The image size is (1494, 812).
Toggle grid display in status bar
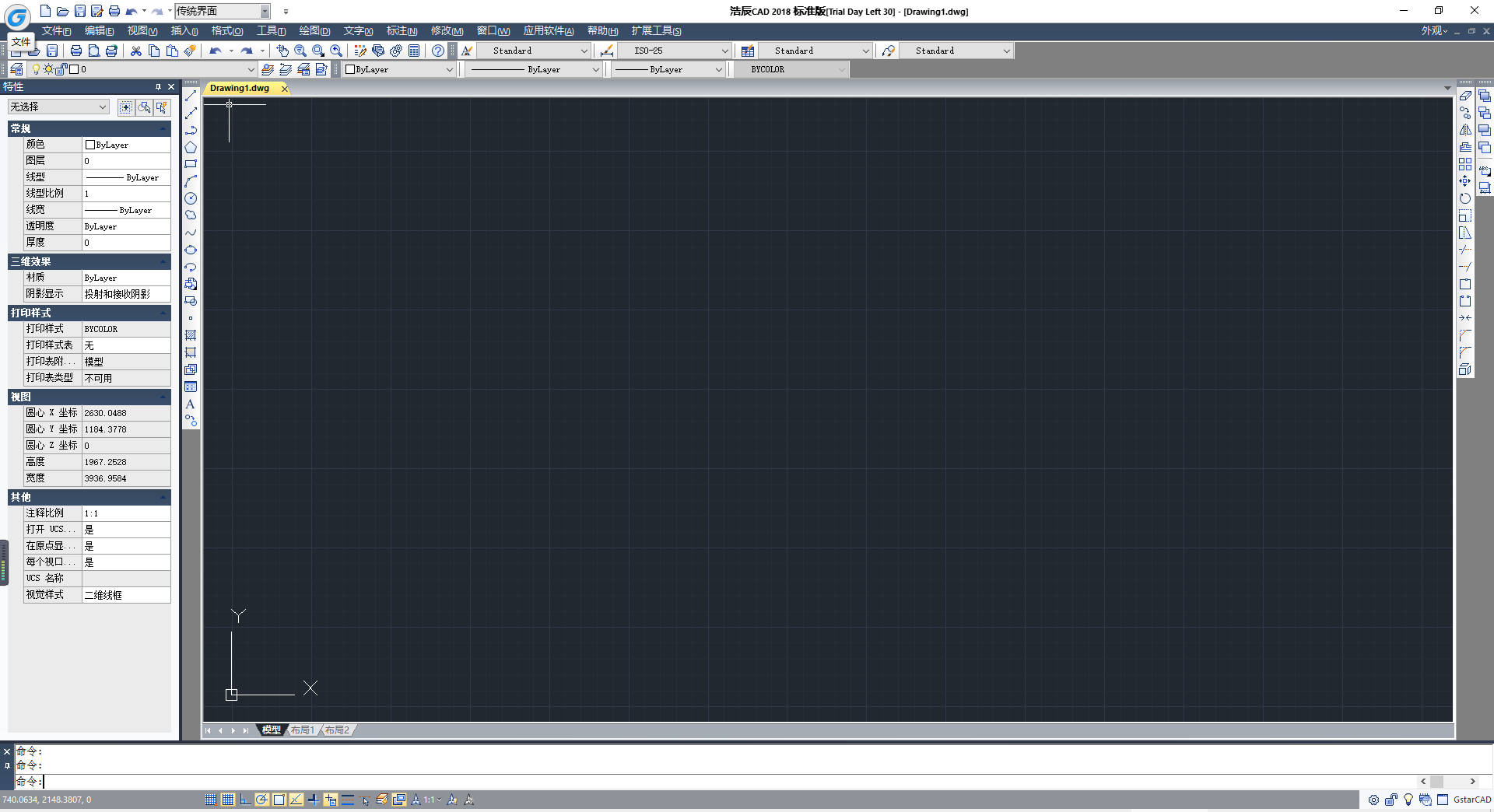228,800
